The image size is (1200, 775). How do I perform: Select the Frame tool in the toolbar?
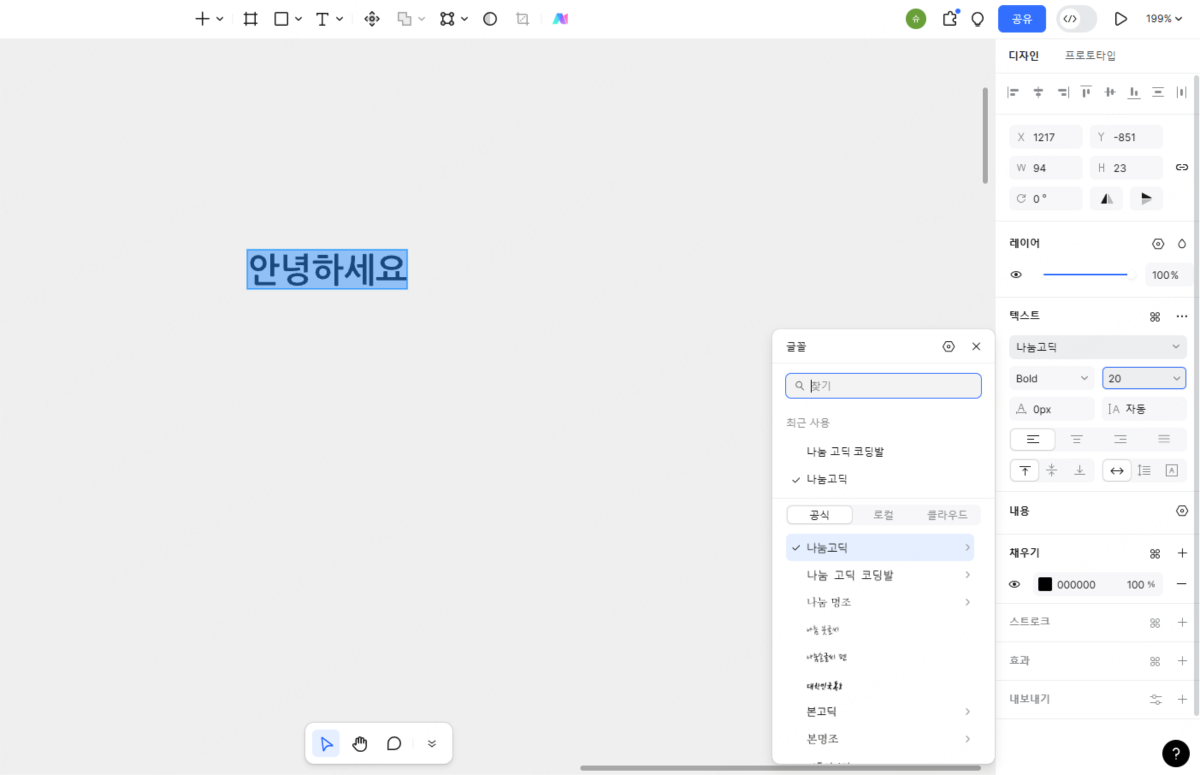[250, 18]
